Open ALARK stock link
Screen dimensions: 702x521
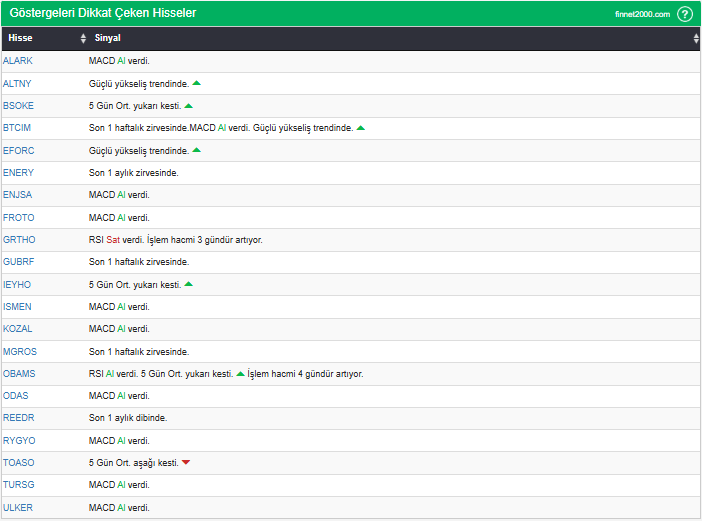[x=17, y=61]
